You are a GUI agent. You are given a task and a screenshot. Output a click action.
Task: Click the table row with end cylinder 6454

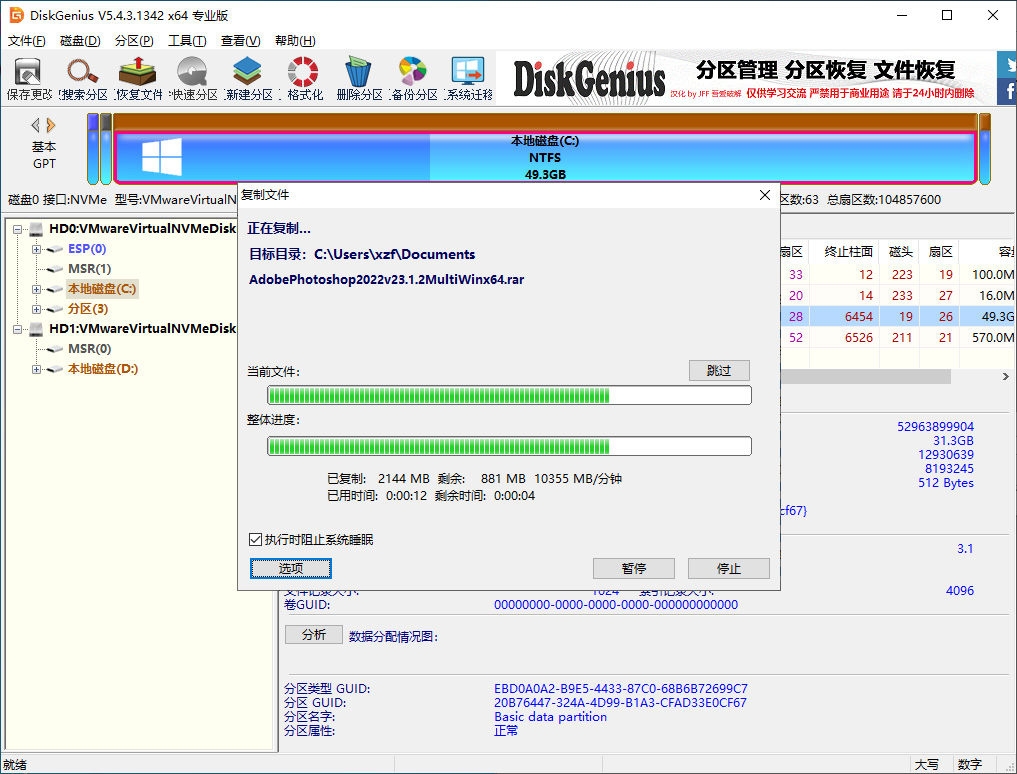[x=898, y=317]
